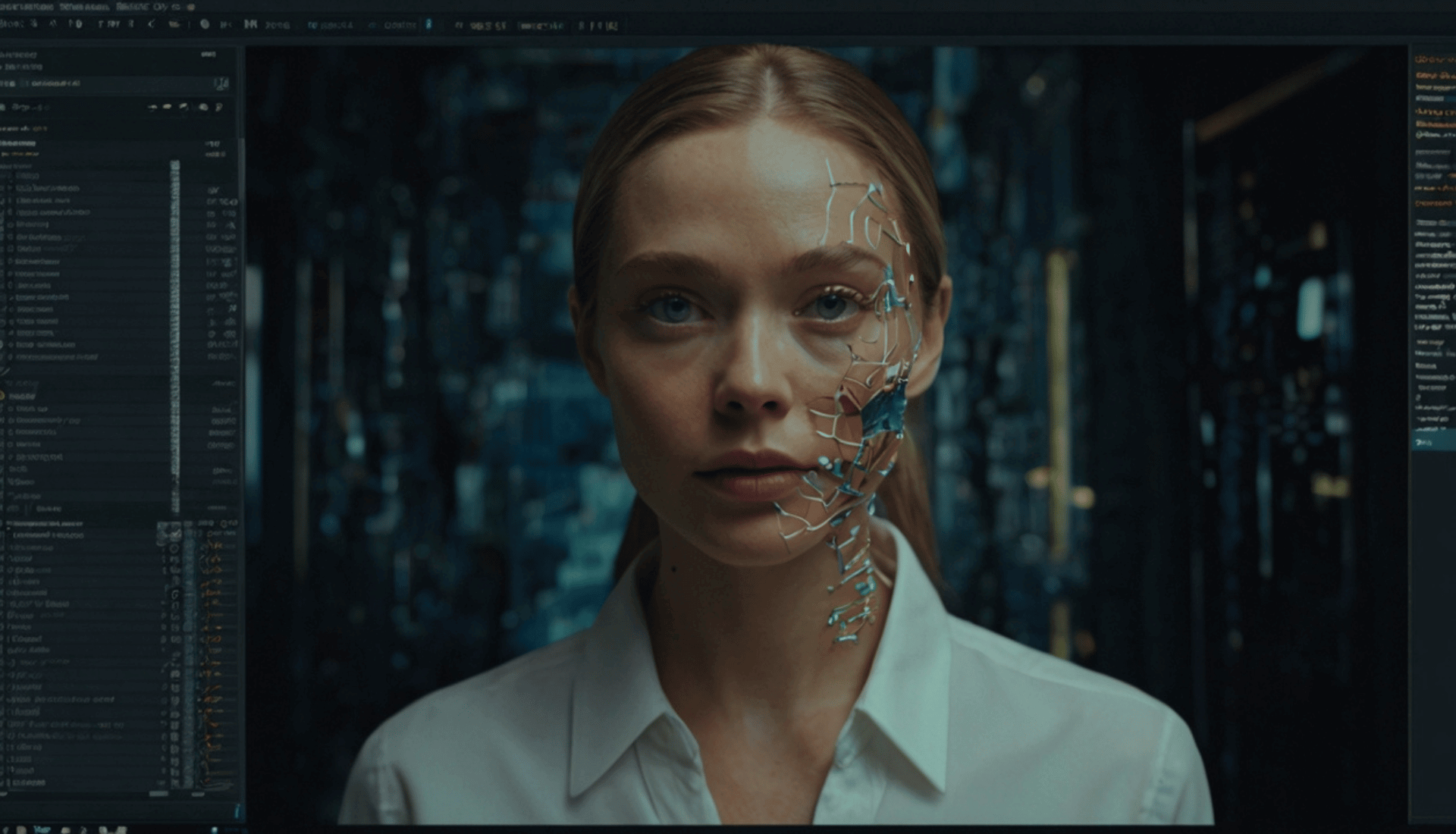Click the tall vertical bar in the left list panel
This screenshot has width=1456, height=834.
click(175, 336)
